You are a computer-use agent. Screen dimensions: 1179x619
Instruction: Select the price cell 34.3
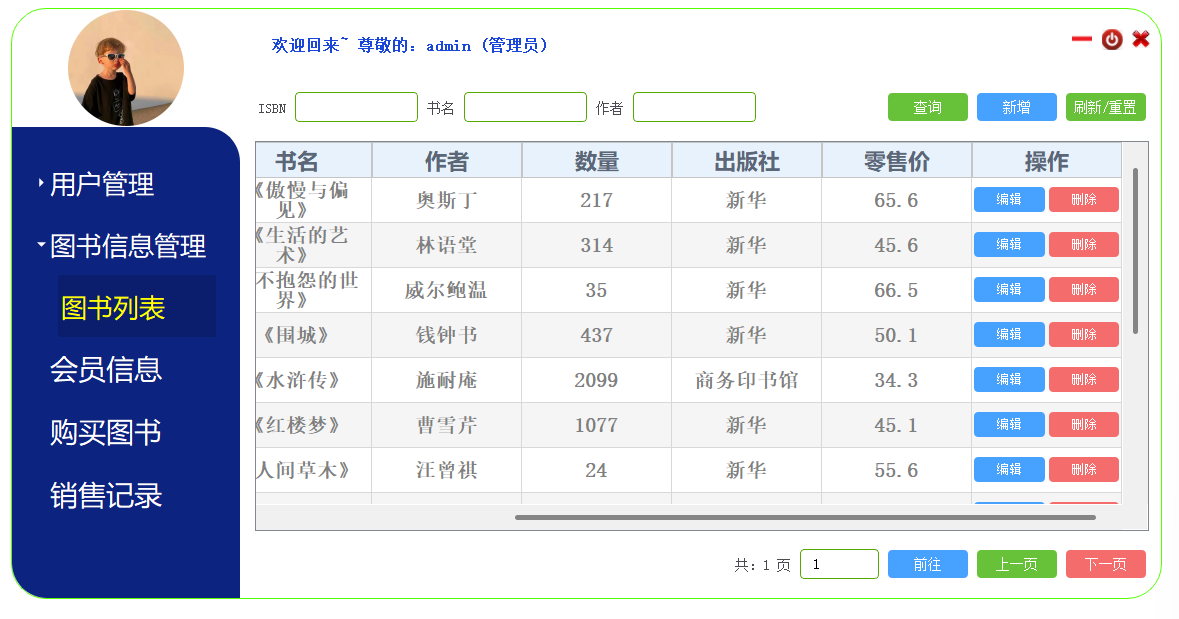pos(896,380)
